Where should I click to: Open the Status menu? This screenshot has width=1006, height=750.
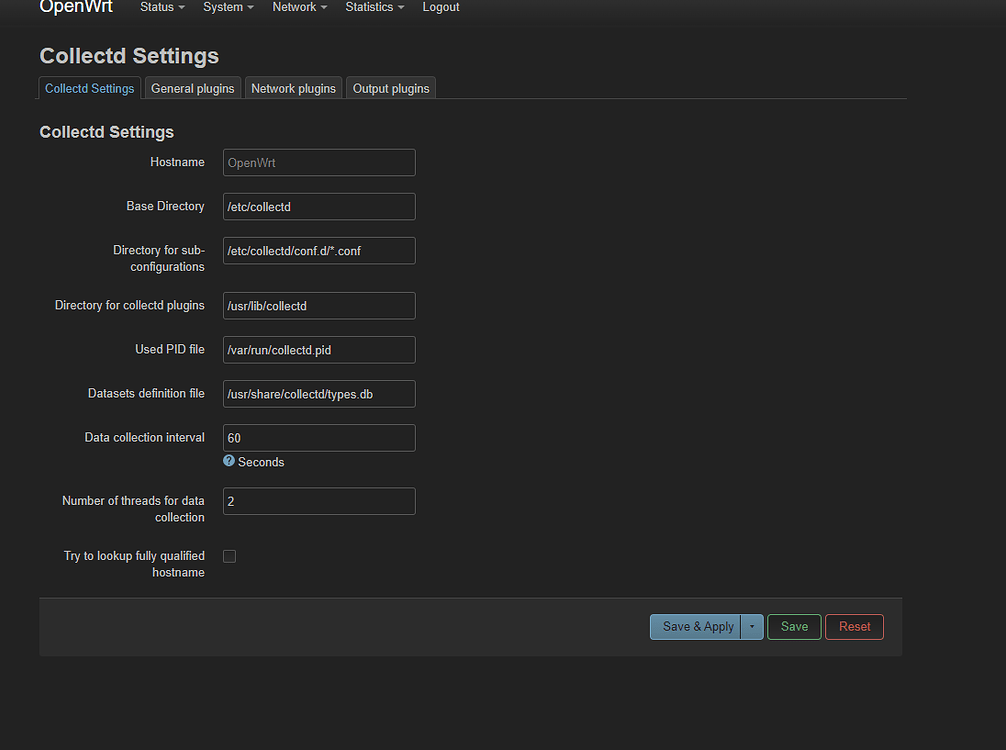pos(156,8)
